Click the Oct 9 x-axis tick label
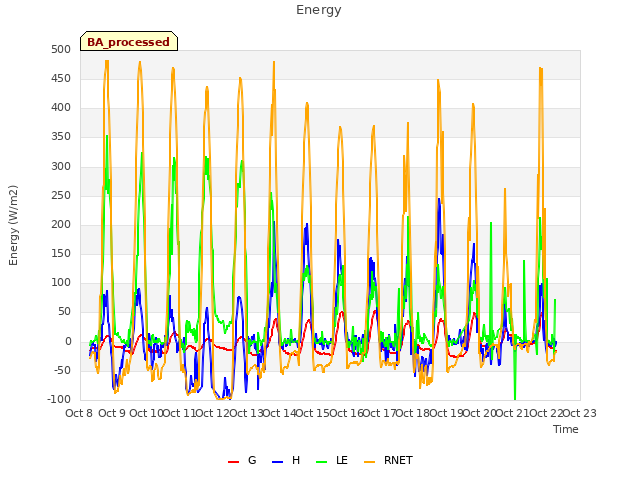This screenshot has width=640, height=480. 112,413
